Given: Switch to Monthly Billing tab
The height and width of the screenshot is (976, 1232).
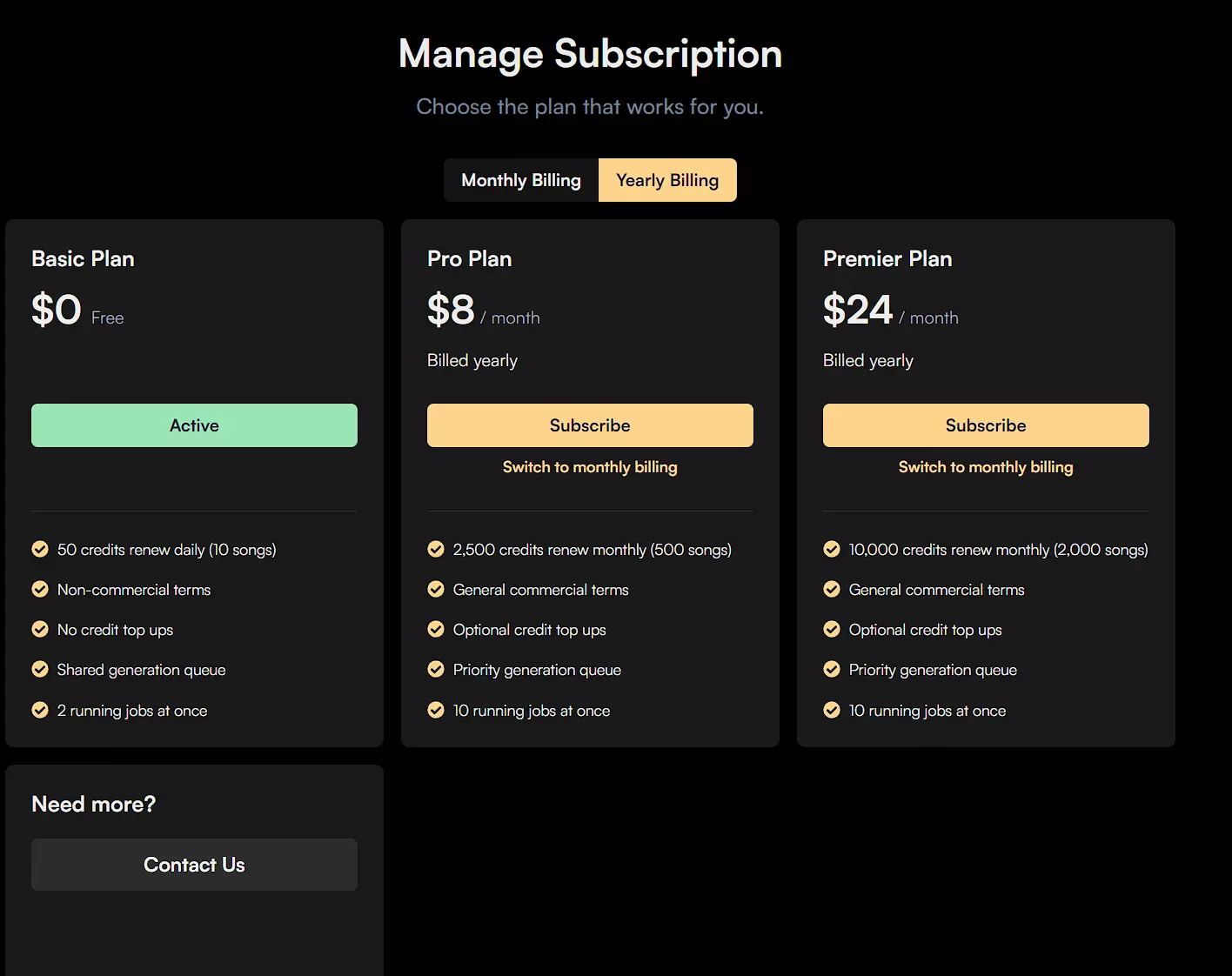Looking at the screenshot, I should pyautogui.click(x=520, y=180).
